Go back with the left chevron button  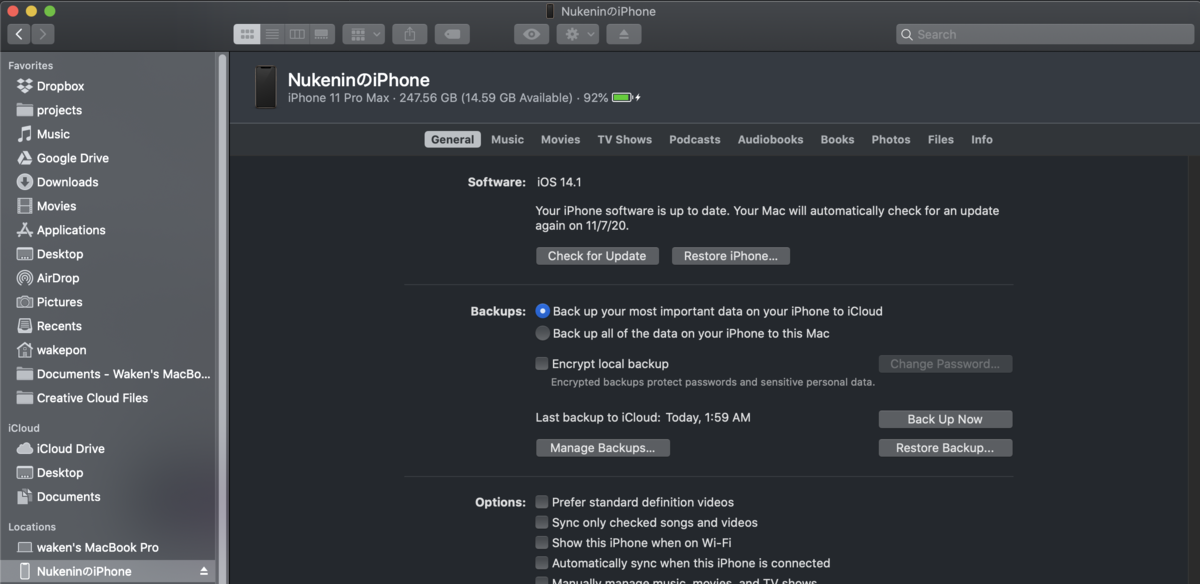[x=19, y=34]
